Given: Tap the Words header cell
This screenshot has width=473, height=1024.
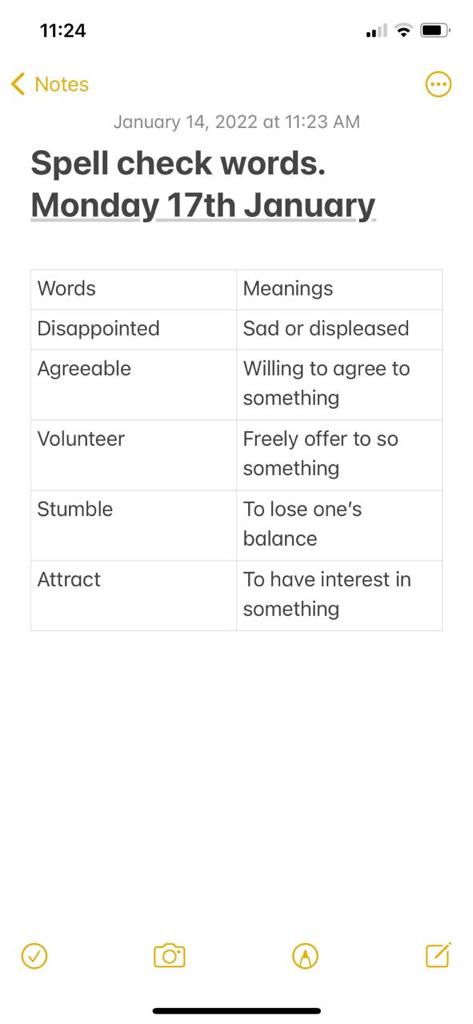Looking at the screenshot, I should point(133,289).
